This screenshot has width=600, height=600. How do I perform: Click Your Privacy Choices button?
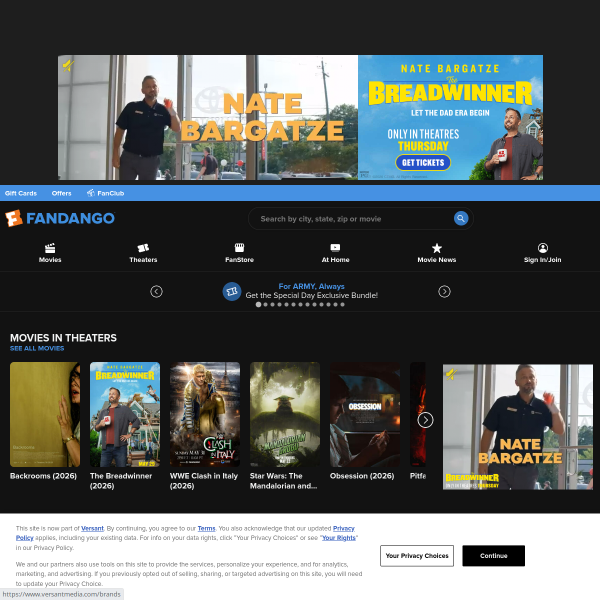pos(417,556)
